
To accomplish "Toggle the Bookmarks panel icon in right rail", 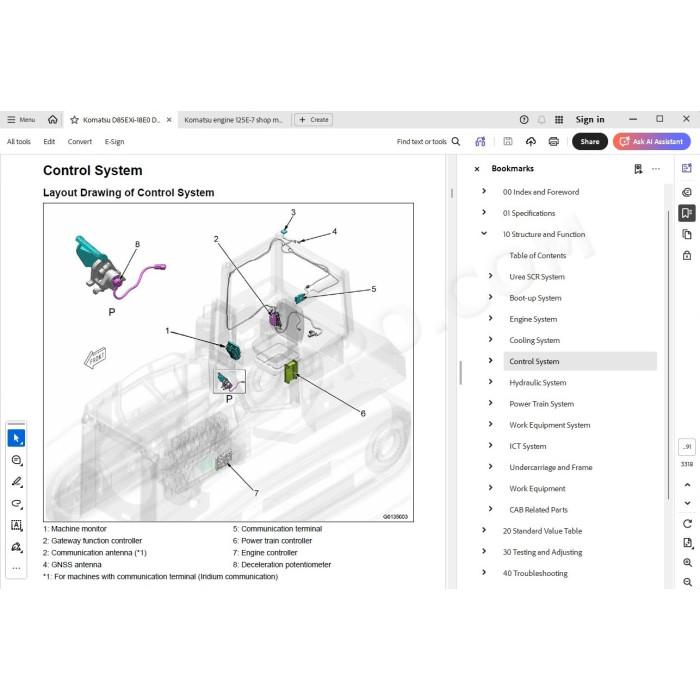I will coord(687,213).
